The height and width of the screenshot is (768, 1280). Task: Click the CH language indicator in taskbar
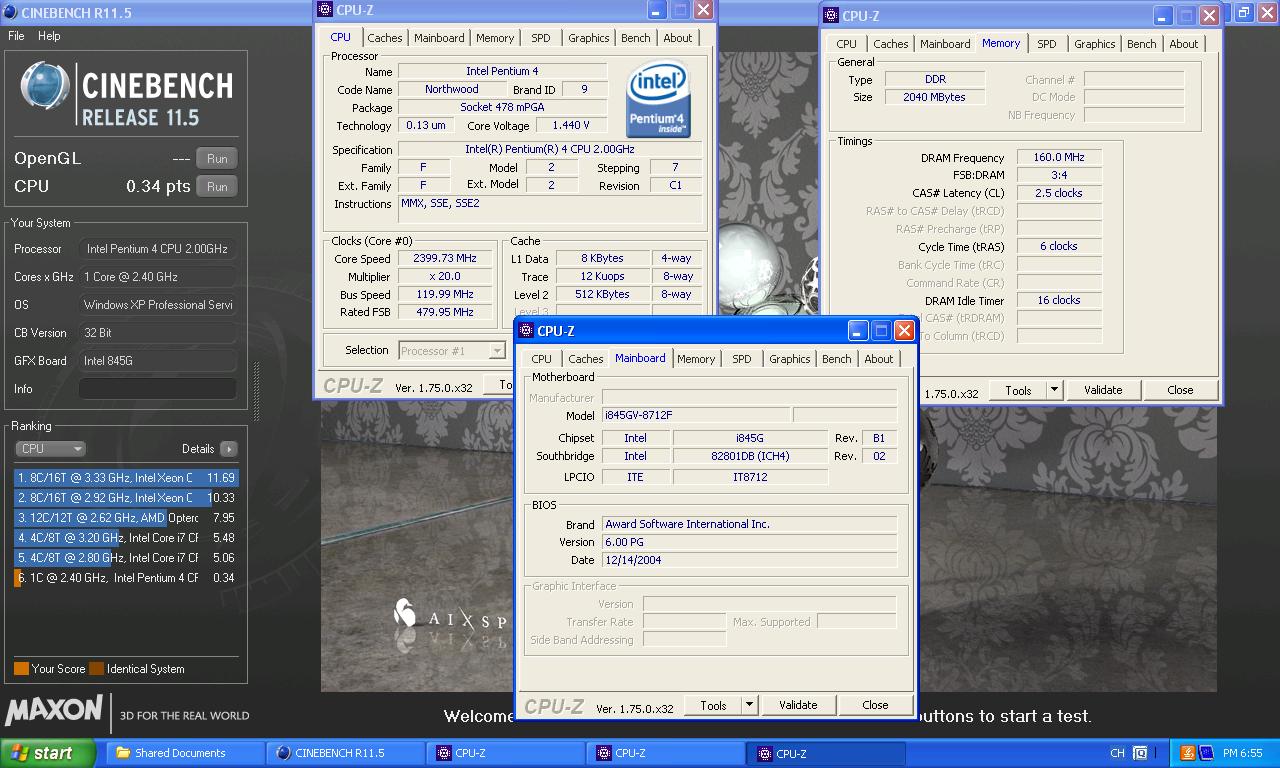click(1117, 753)
